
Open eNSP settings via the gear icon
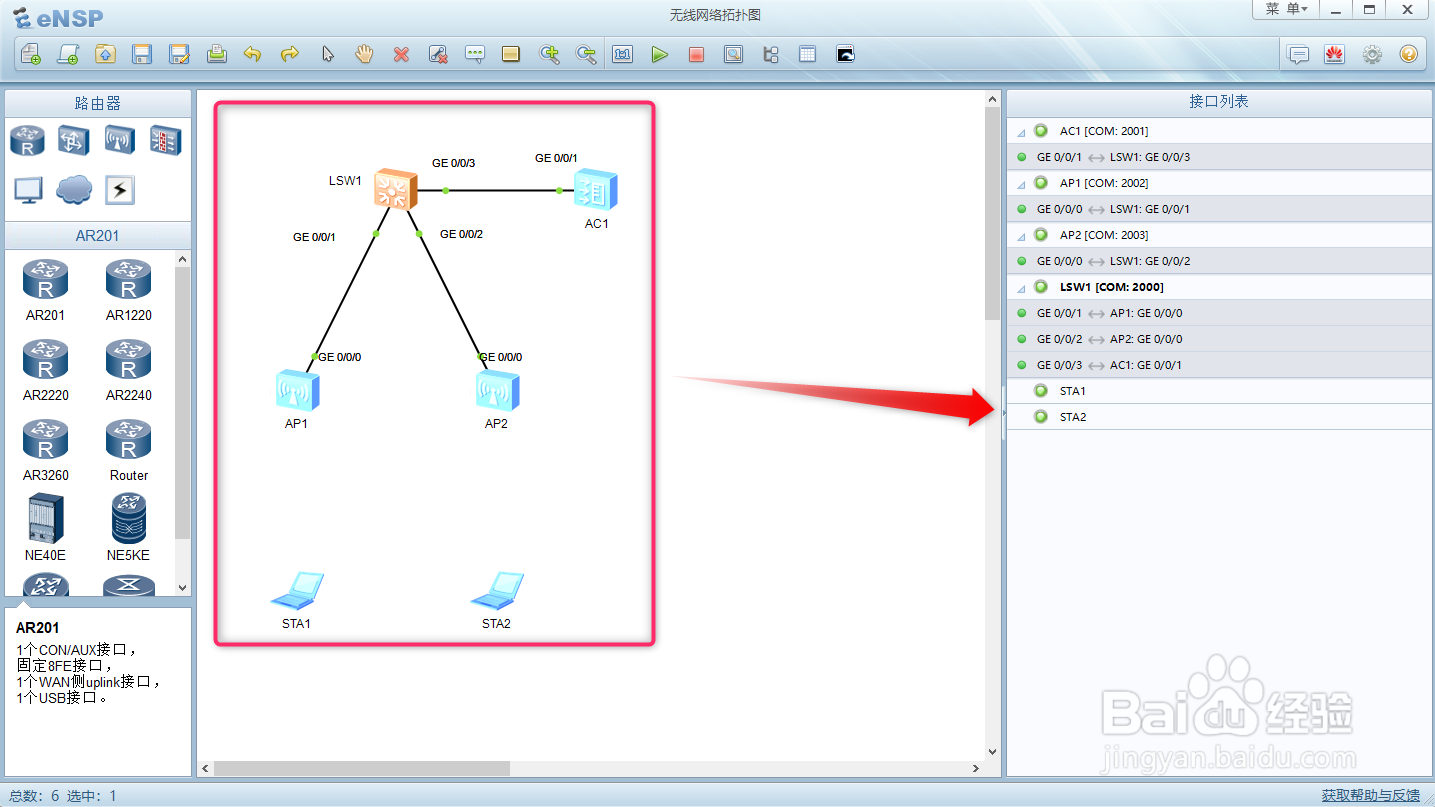pyautogui.click(x=1371, y=54)
